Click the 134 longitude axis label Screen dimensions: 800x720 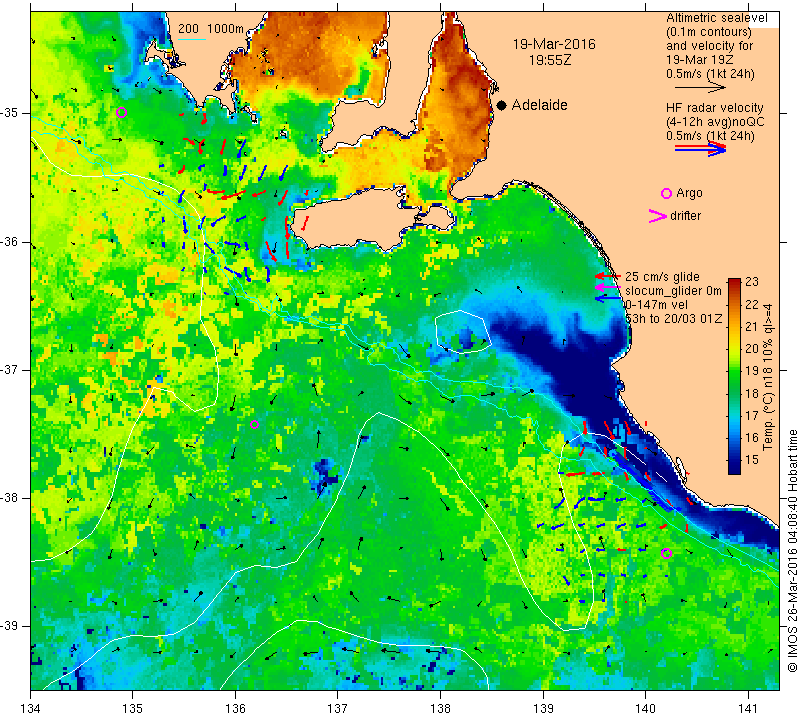pyautogui.click(x=31, y=709)
